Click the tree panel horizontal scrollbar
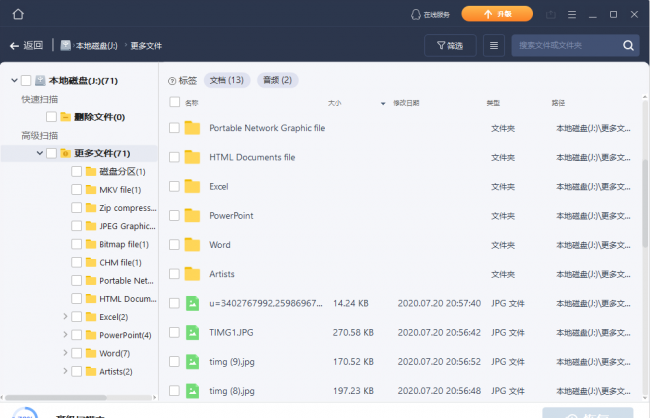 (56, 397)
